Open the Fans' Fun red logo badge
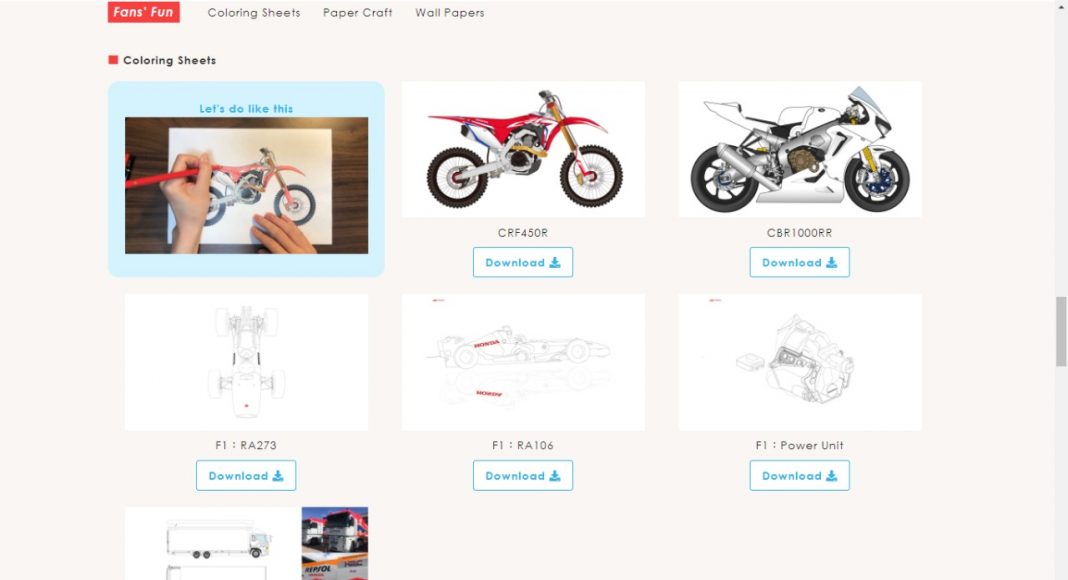 pos(144,12)
